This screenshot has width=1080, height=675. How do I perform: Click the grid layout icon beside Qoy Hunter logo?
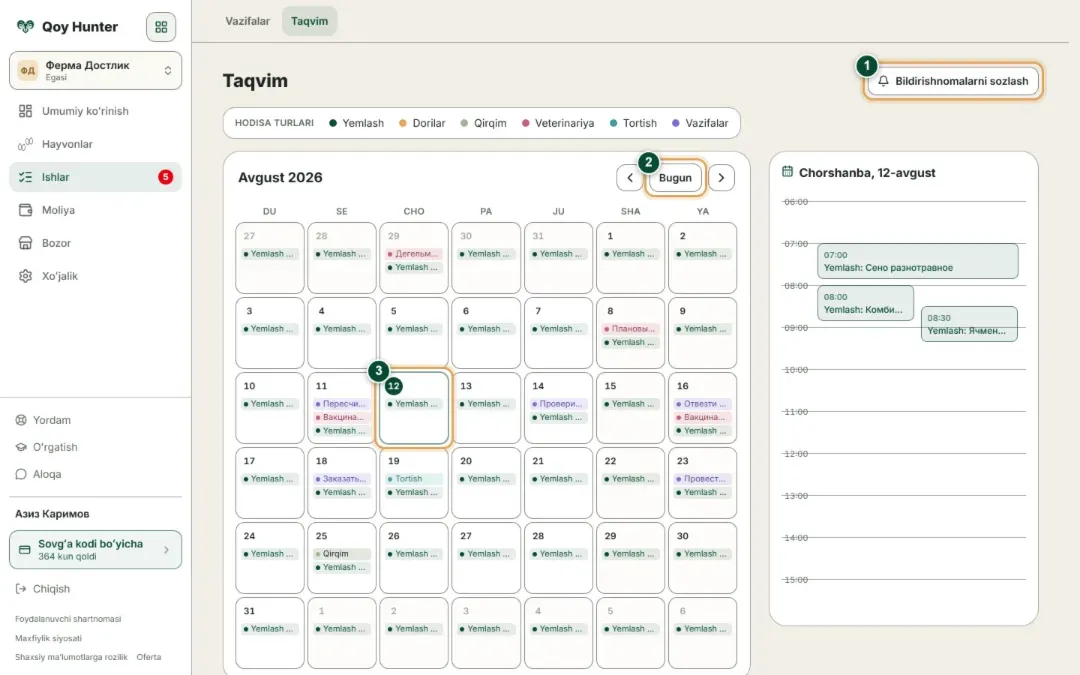coord(160,27)
